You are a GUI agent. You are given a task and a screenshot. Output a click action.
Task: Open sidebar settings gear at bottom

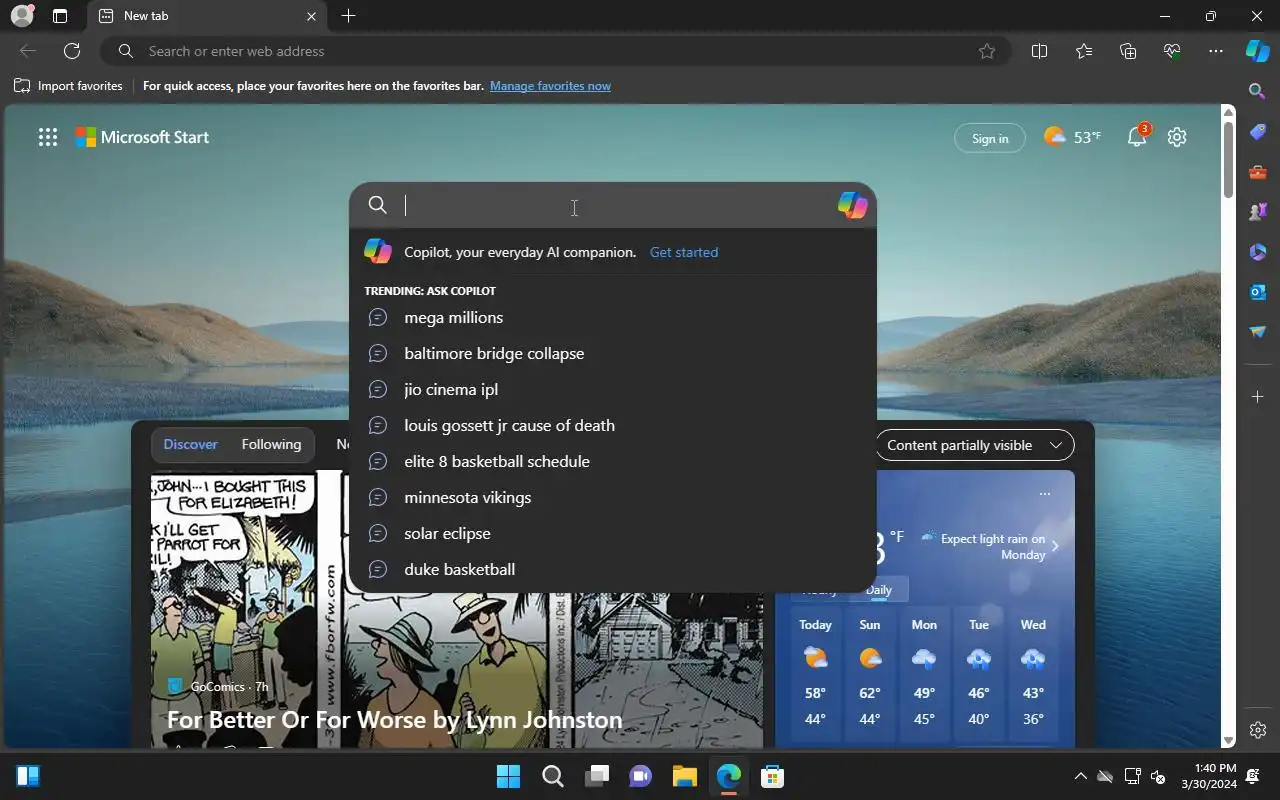point(1258,730)
